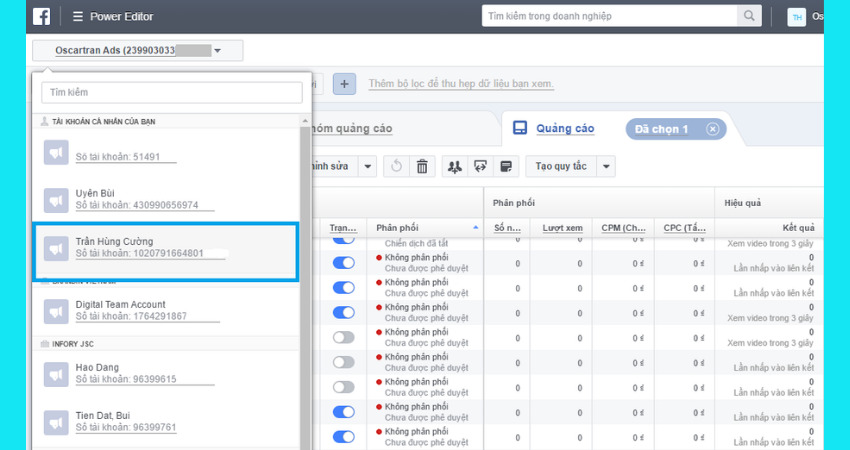
Task: Open the Chỉnh sửa dropdown arrow
Action: pyautogui.click(x=368, y=166)
